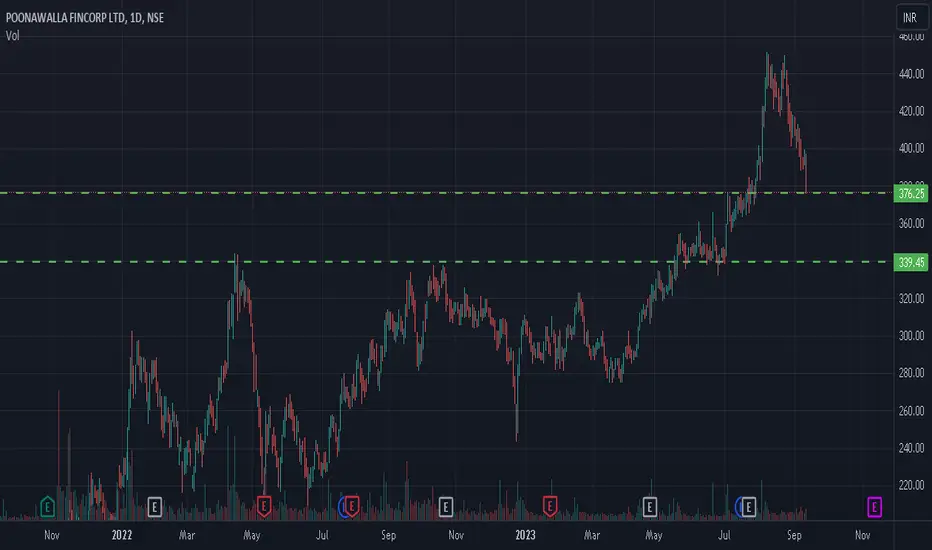Click the 400.00 price axis label
The width and height of the screenshot is (932, 550).
coord(911,148)
